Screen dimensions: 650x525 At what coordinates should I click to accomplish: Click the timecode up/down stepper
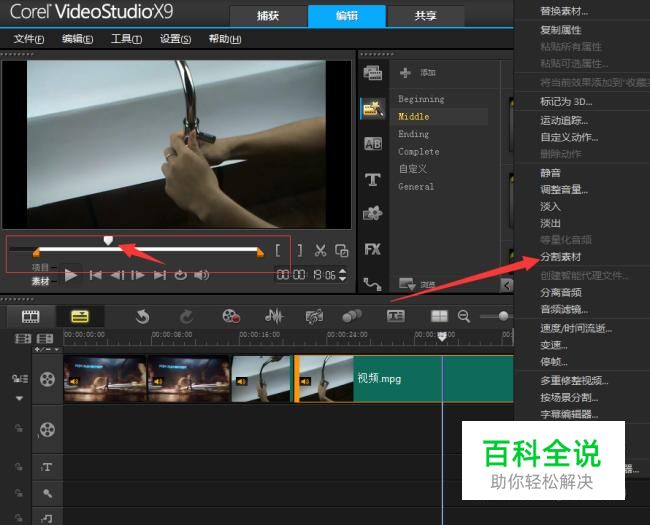(342, 275)
